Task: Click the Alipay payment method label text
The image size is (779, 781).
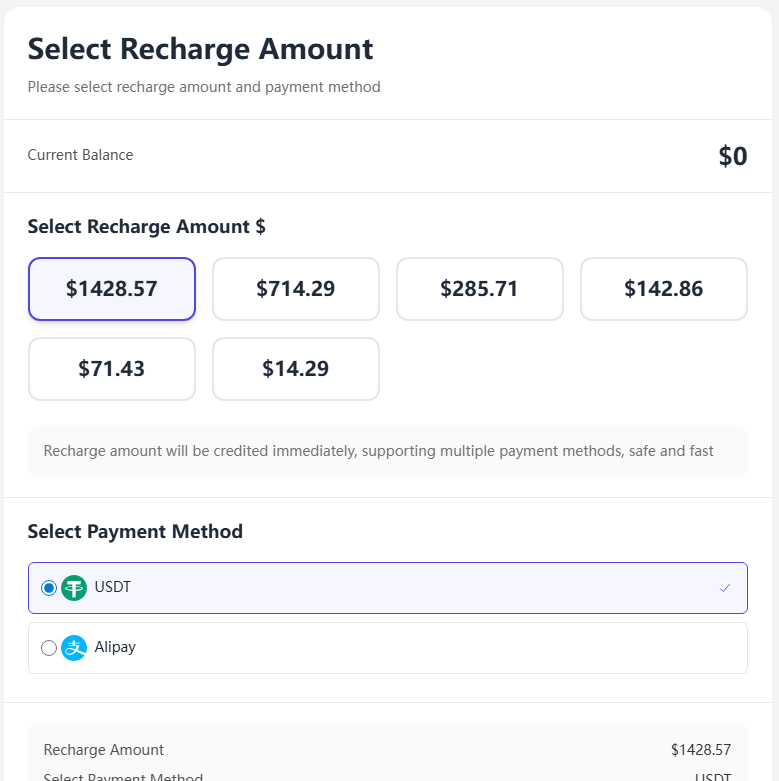Action: (x=115, y=647)
